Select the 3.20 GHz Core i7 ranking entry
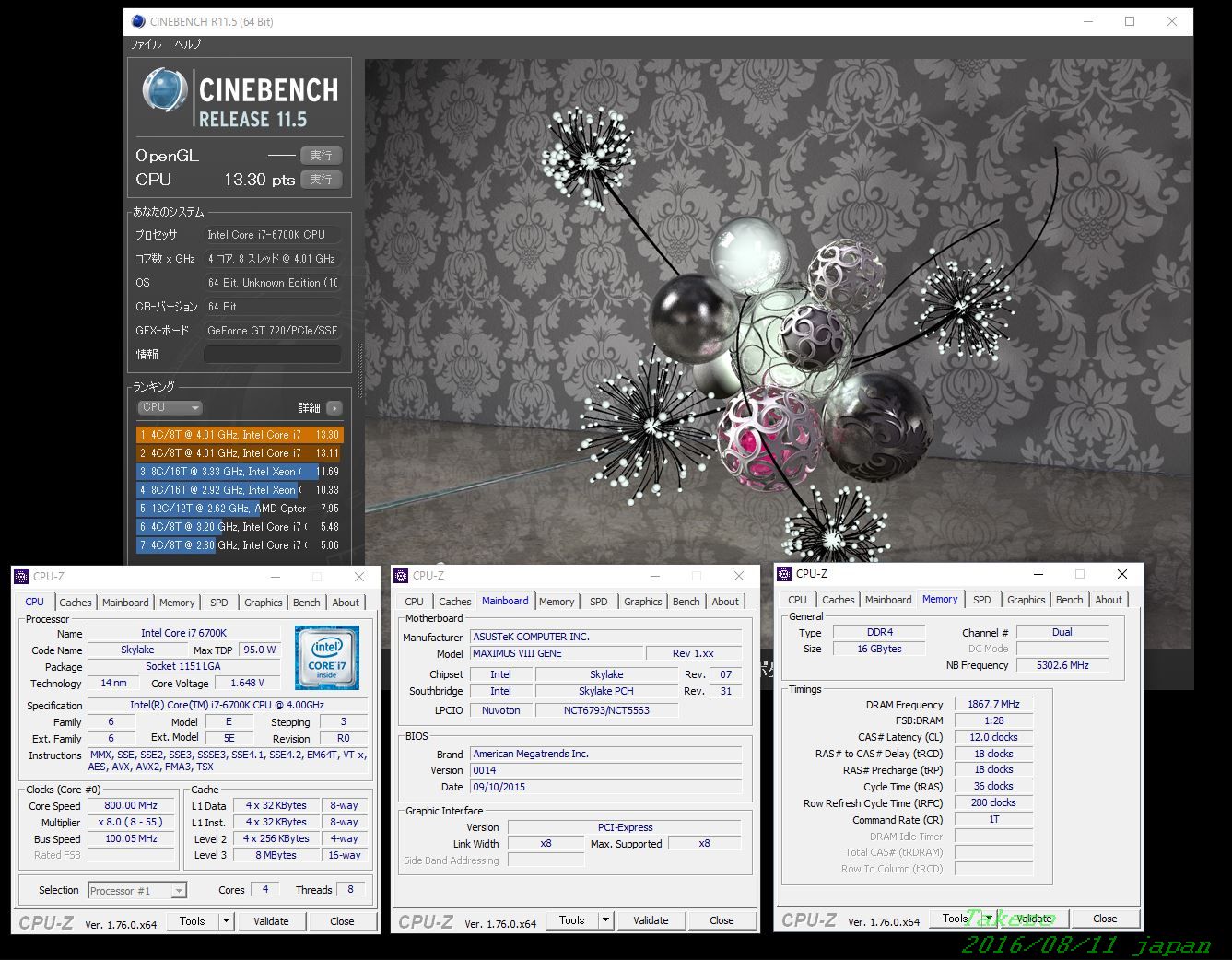 coord(239,527)
